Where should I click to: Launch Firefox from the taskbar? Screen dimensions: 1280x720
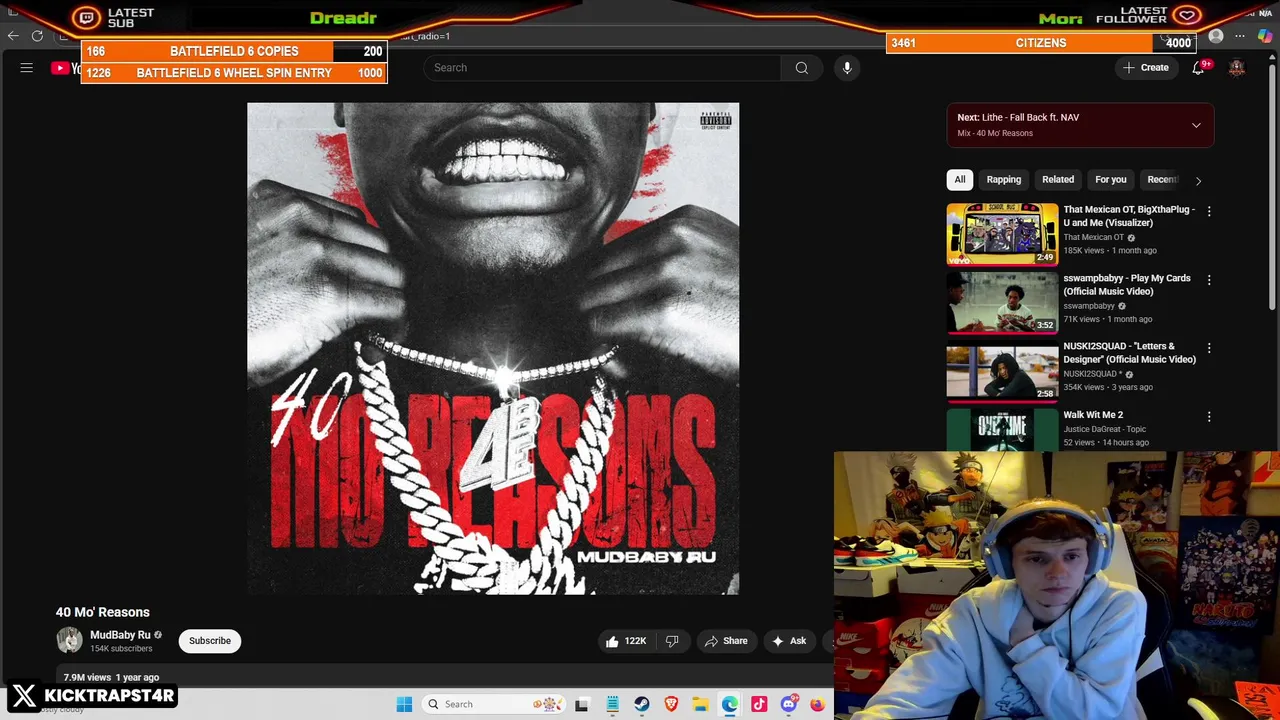817,704
